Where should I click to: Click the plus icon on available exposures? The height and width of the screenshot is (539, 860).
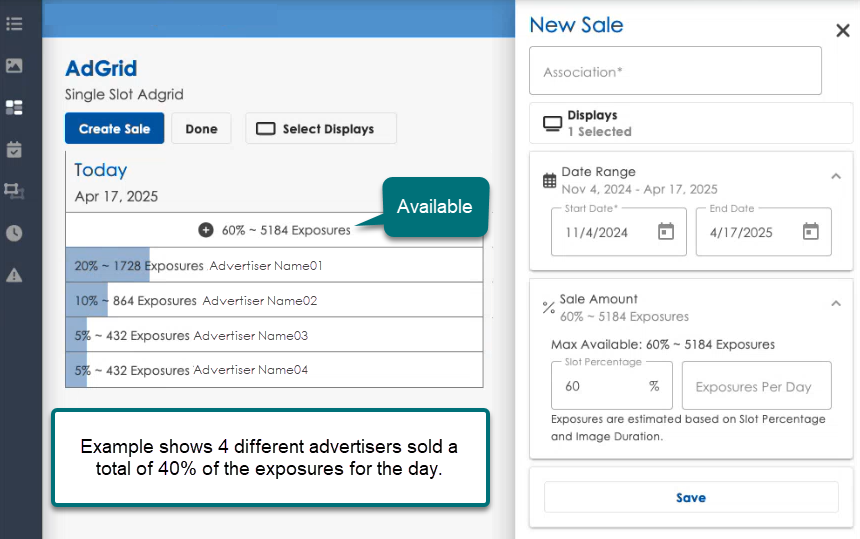[x=206, y=230]
